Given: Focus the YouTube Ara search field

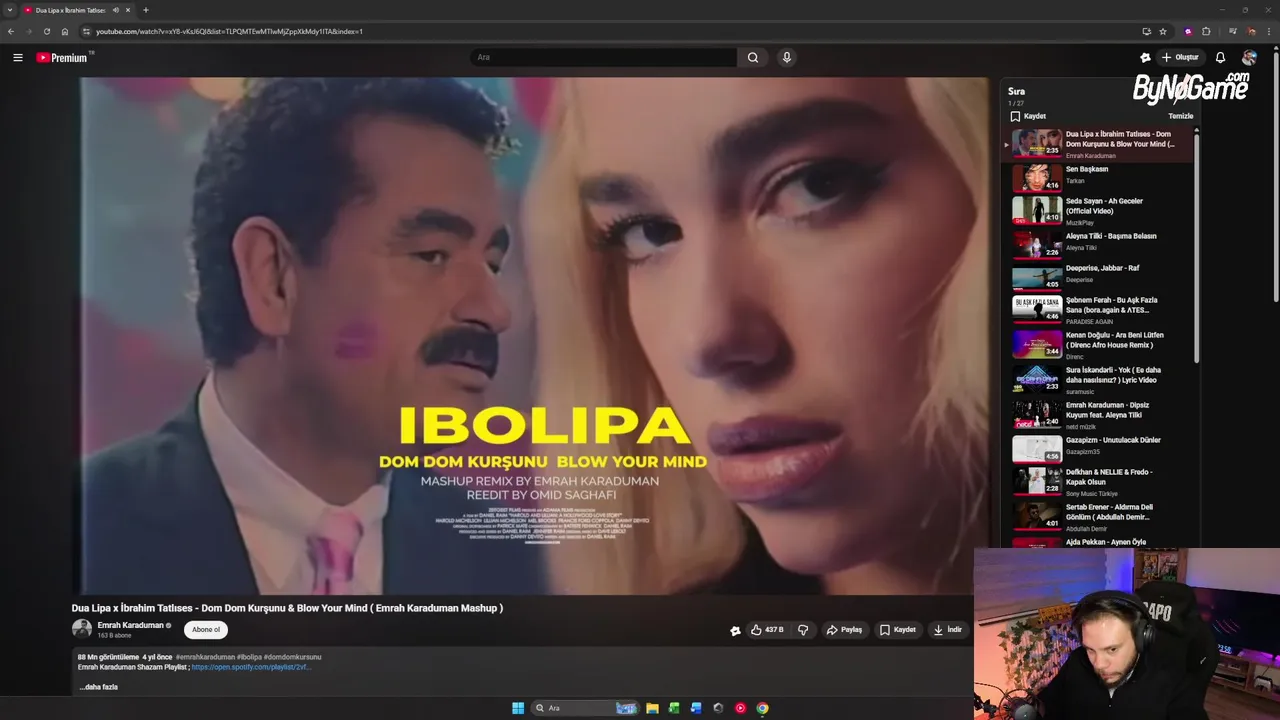Looking at the screenshot, I should pos(604,57).
